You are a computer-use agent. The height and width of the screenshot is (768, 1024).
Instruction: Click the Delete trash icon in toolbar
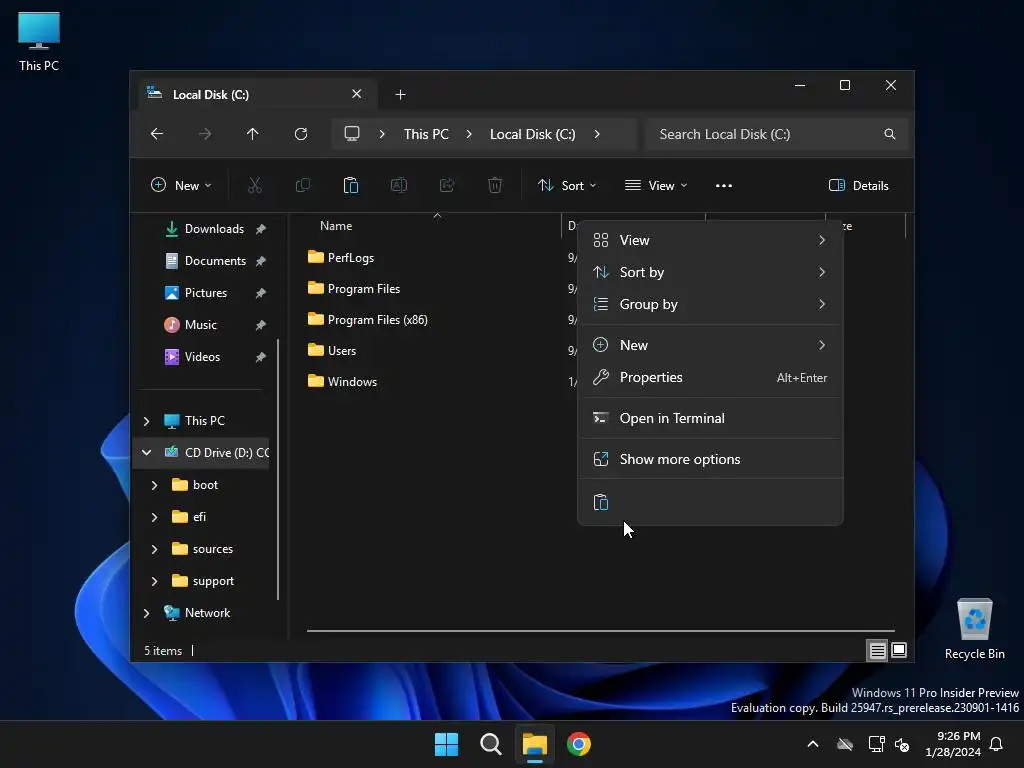(495, 185)
